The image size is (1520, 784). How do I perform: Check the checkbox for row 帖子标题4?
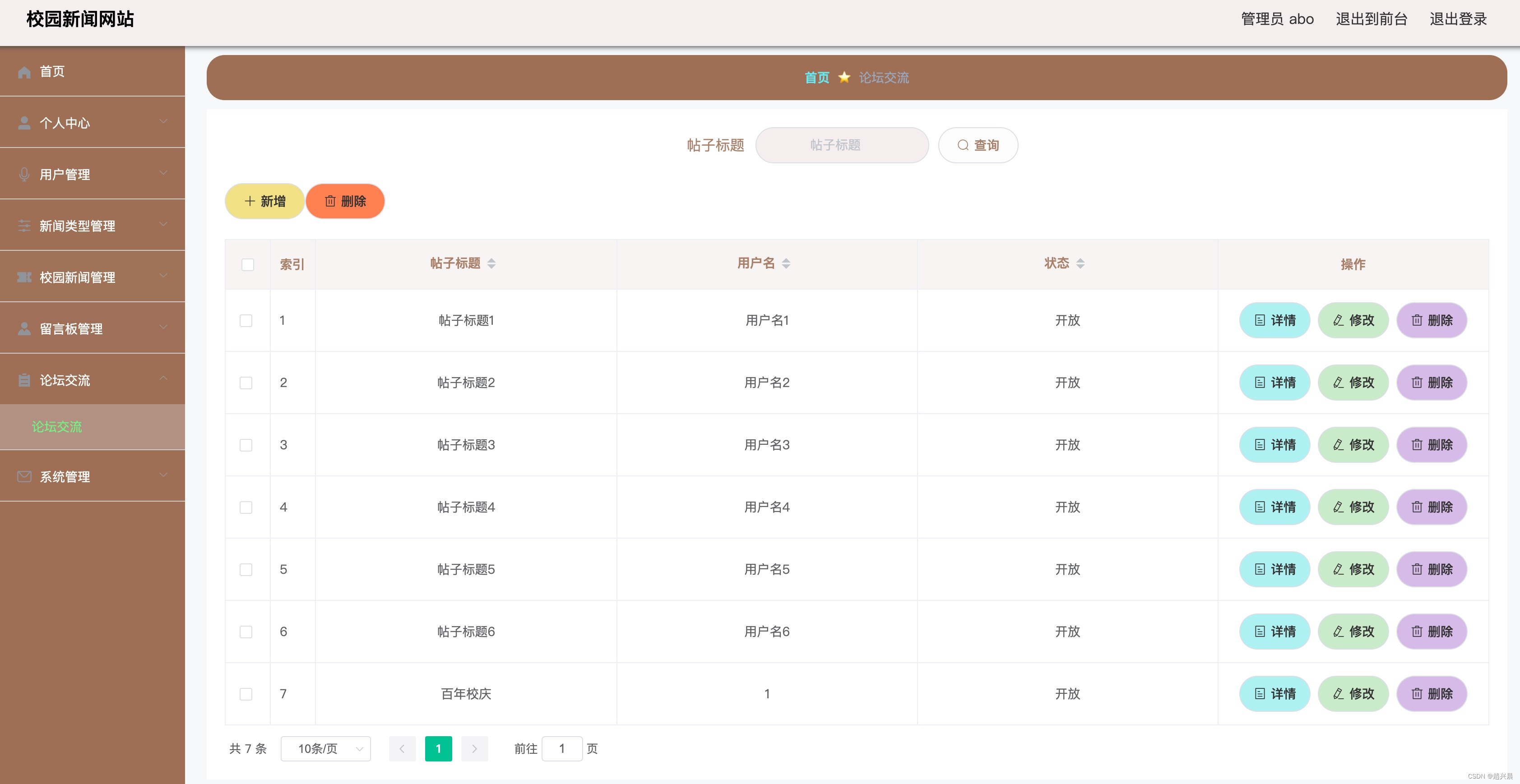pyautogui.click(x=246, y=507)
